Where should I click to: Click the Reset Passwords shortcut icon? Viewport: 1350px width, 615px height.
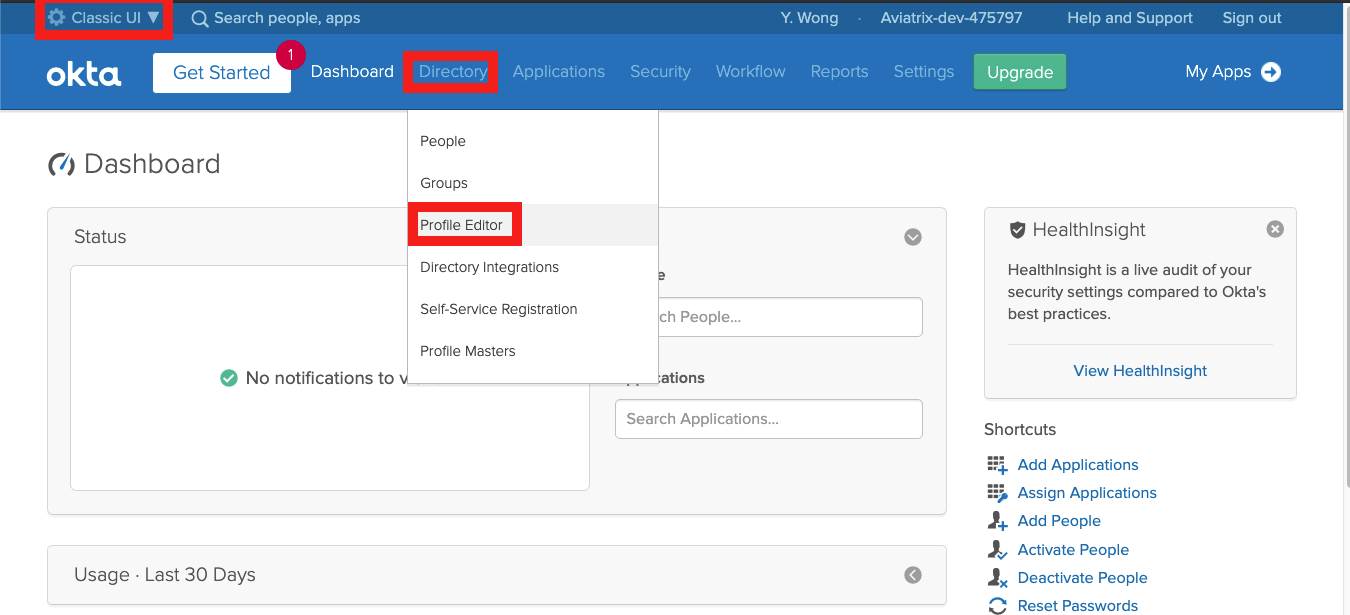(996, 606)
